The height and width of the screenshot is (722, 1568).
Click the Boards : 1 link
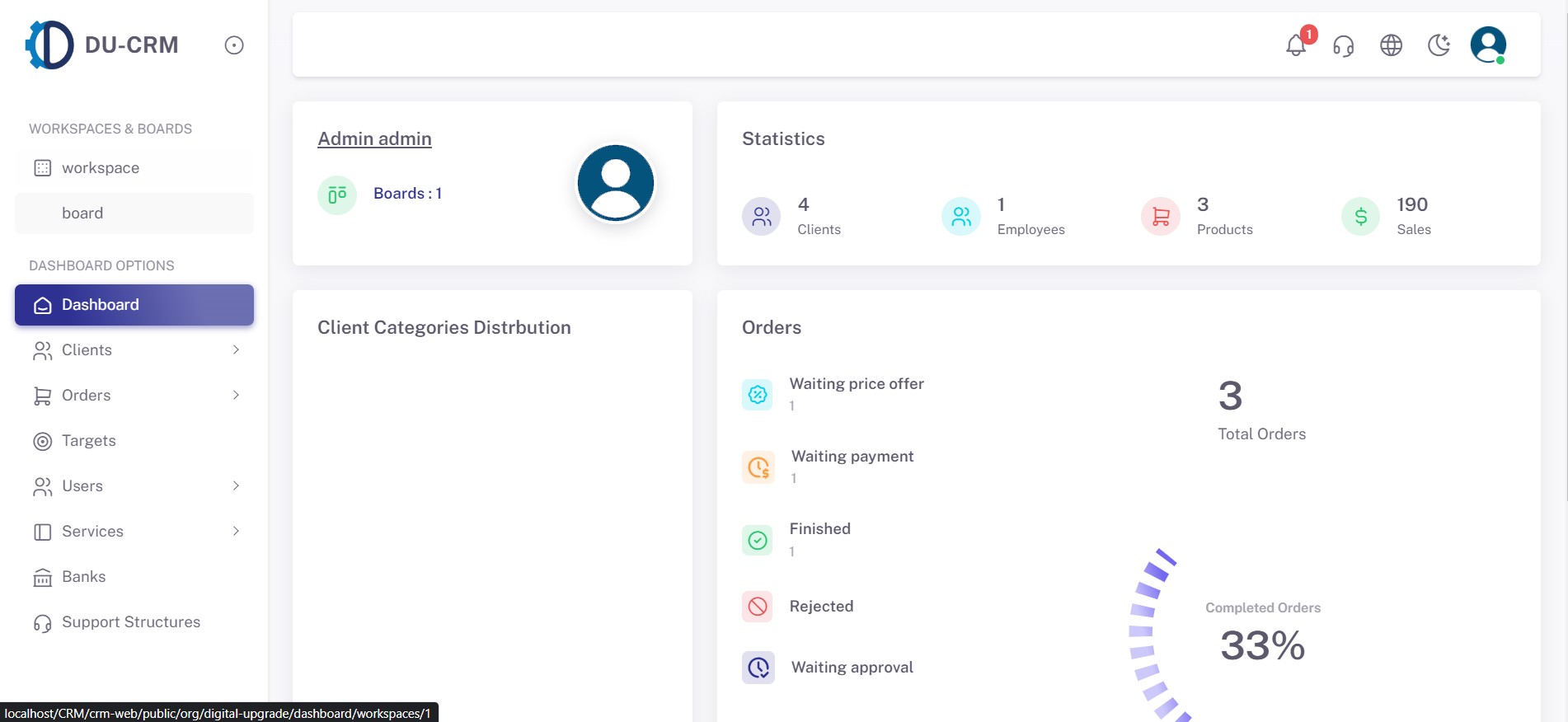407,194
